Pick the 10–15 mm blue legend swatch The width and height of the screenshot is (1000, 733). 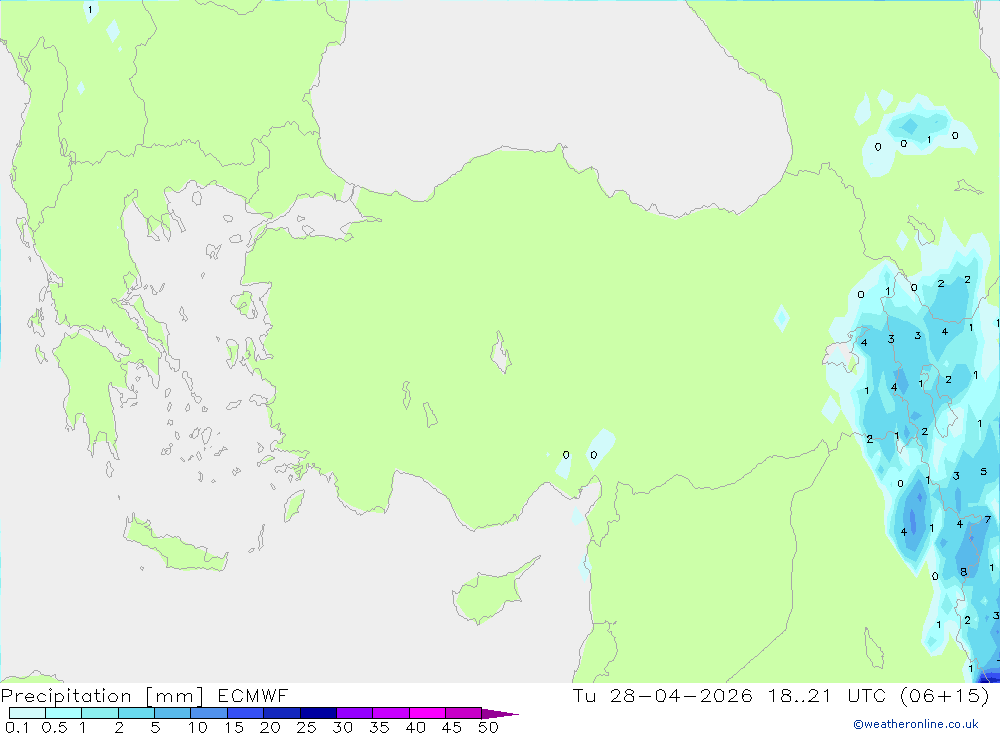(209, 713)
